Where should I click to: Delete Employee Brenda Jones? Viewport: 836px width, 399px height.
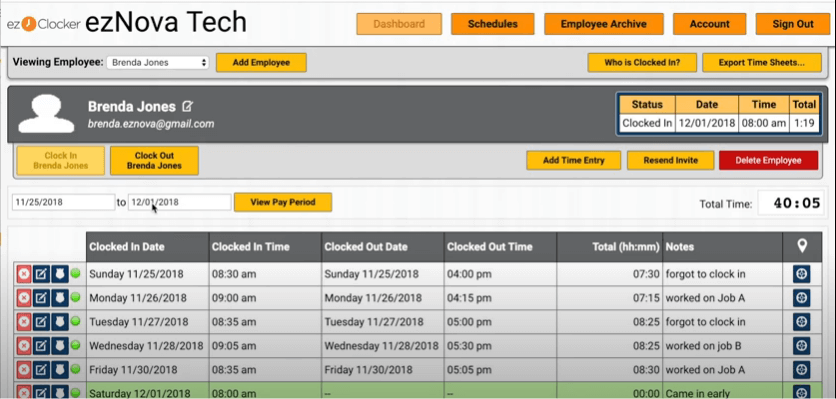click(x=768, y=160)
